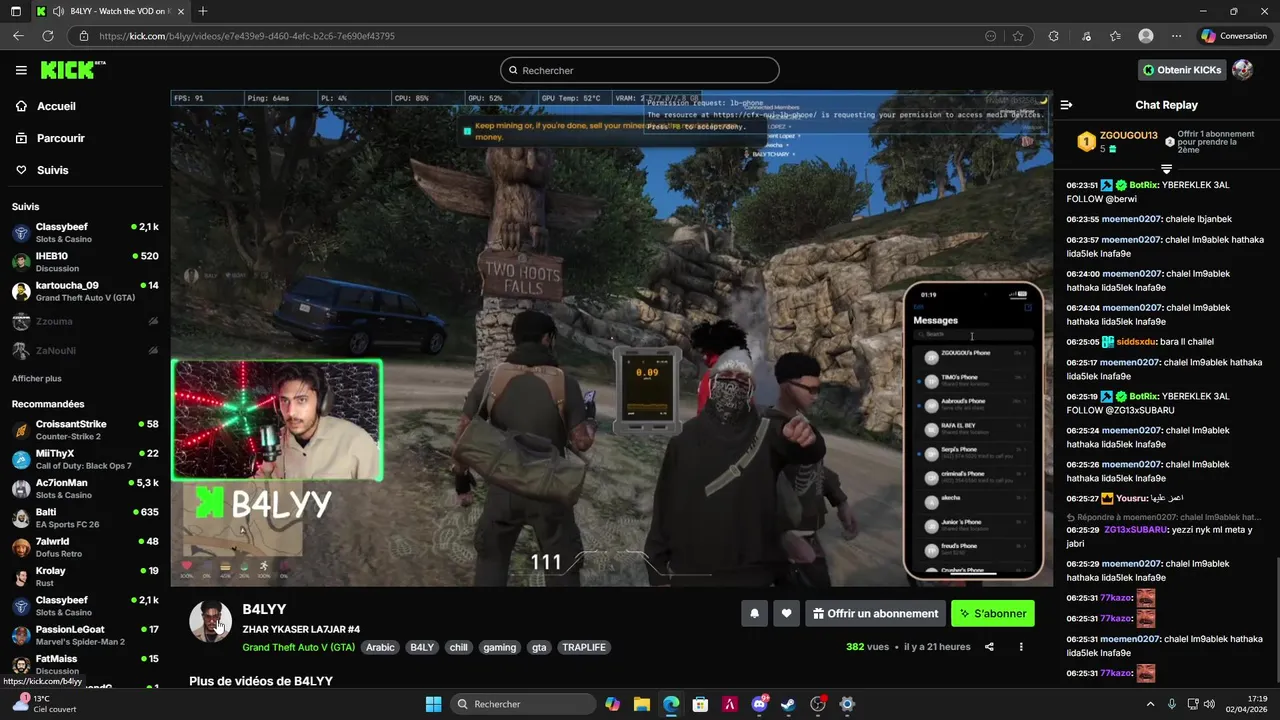Open Ac7ionMan recommended channel
Image resolution: width=1280 pixels, height=720 pixels.
point(85,489)
